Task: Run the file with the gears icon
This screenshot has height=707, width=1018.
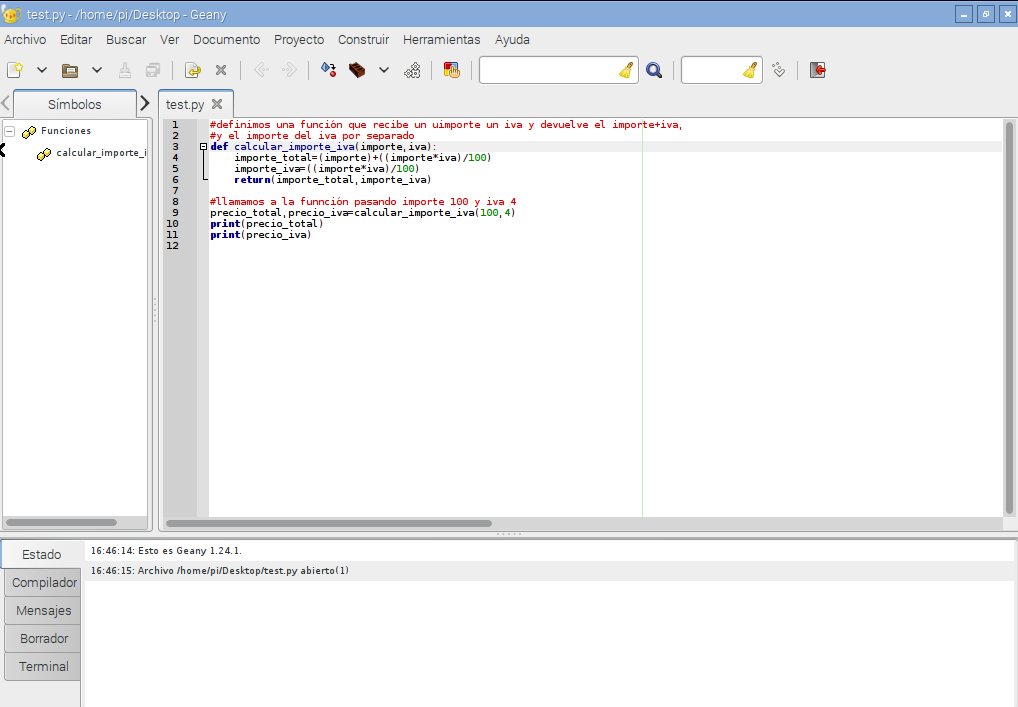Action: pyautogui.click(x=412, y=70)
